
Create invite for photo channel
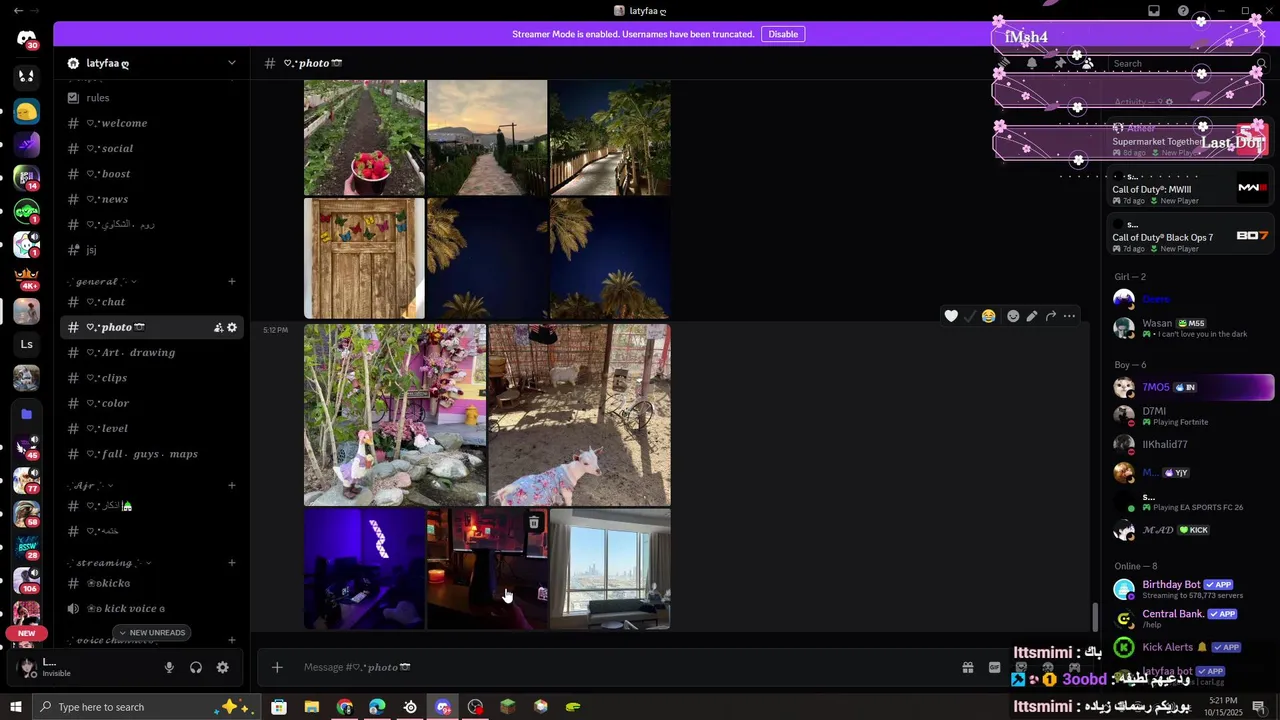(218, 327)
